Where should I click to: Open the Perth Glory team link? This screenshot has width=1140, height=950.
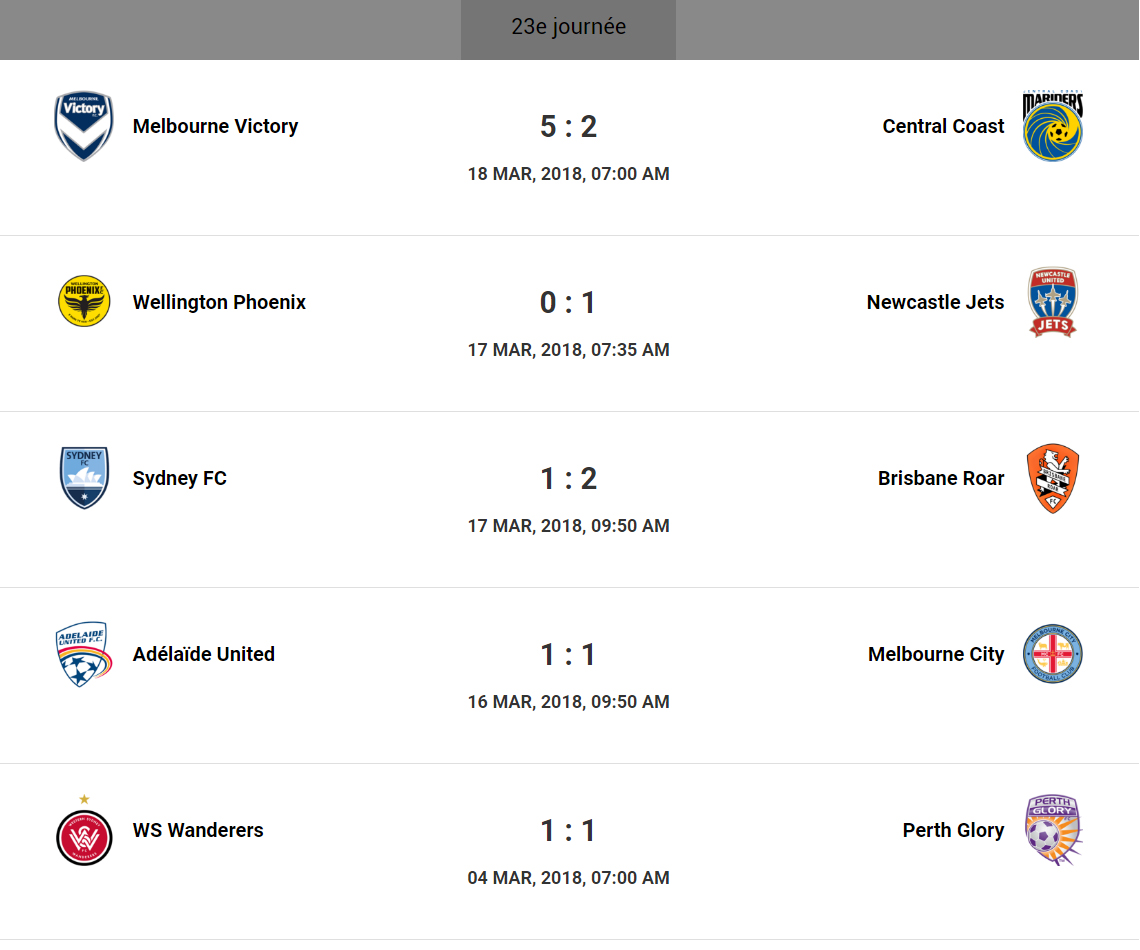click(953, 830)
